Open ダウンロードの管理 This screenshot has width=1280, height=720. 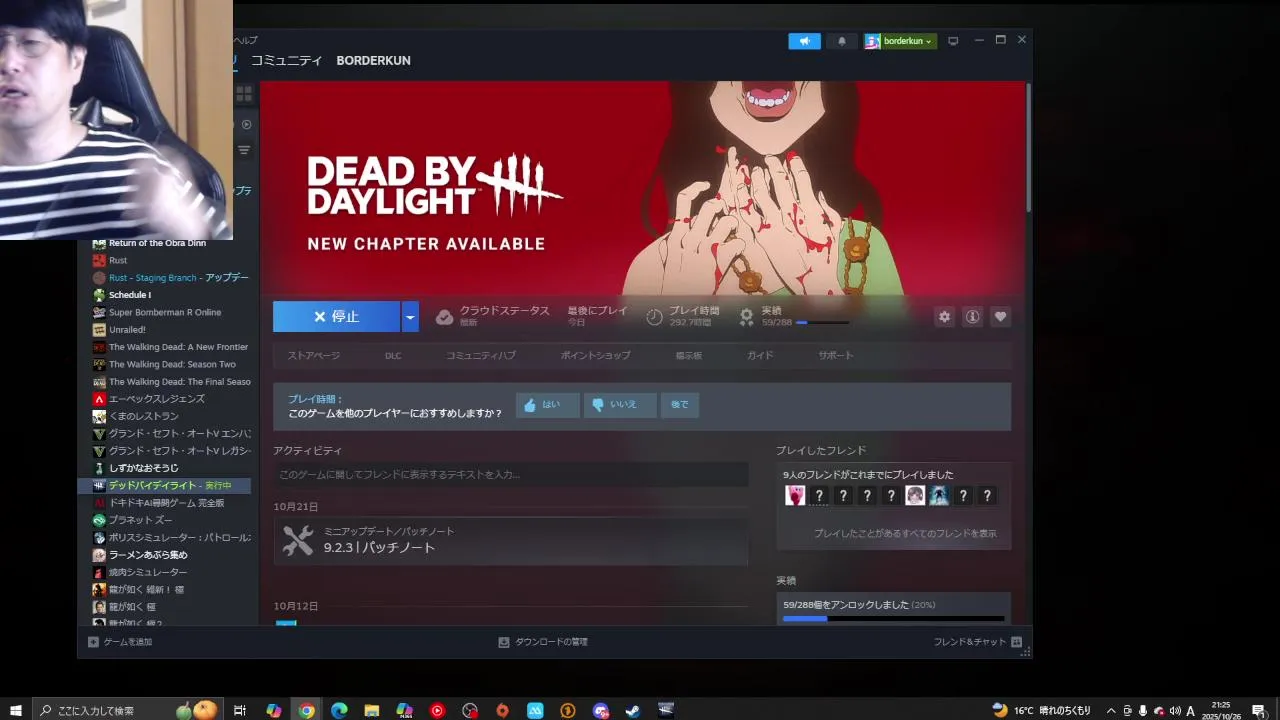(x=543, y=642)
